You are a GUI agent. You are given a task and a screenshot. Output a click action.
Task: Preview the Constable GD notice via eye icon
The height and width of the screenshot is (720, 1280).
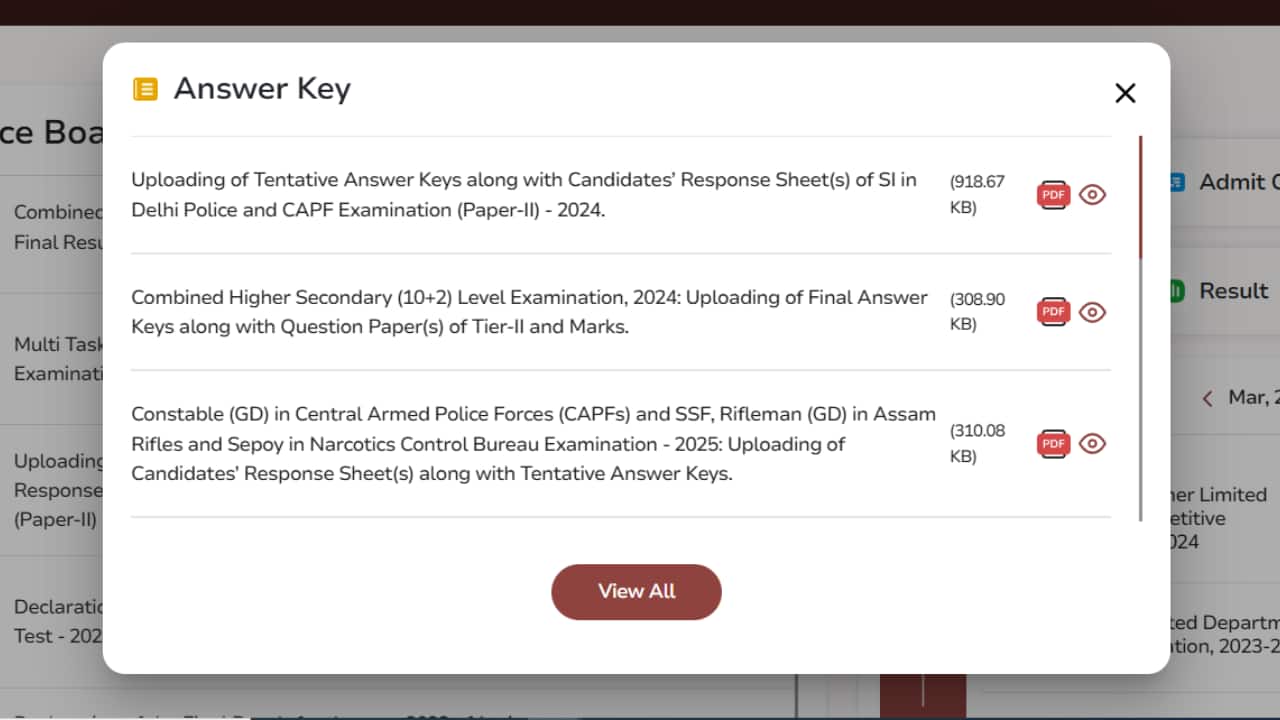tap(1092, 443)
